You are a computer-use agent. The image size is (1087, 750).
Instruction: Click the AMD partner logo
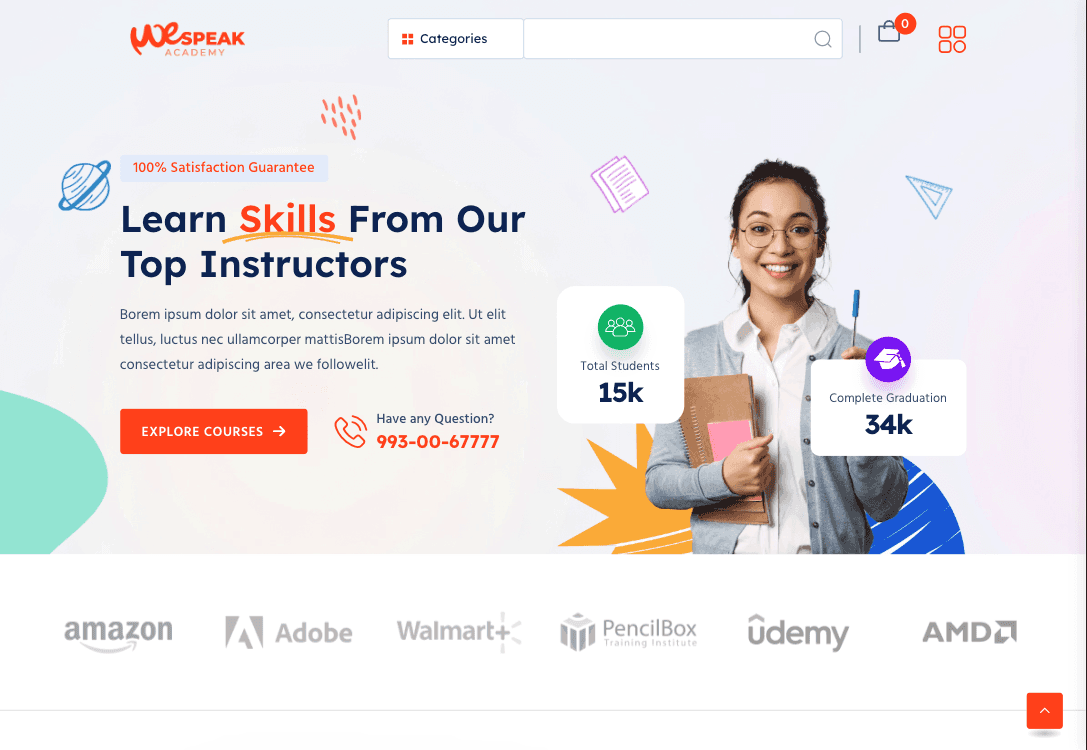[969, 632]
